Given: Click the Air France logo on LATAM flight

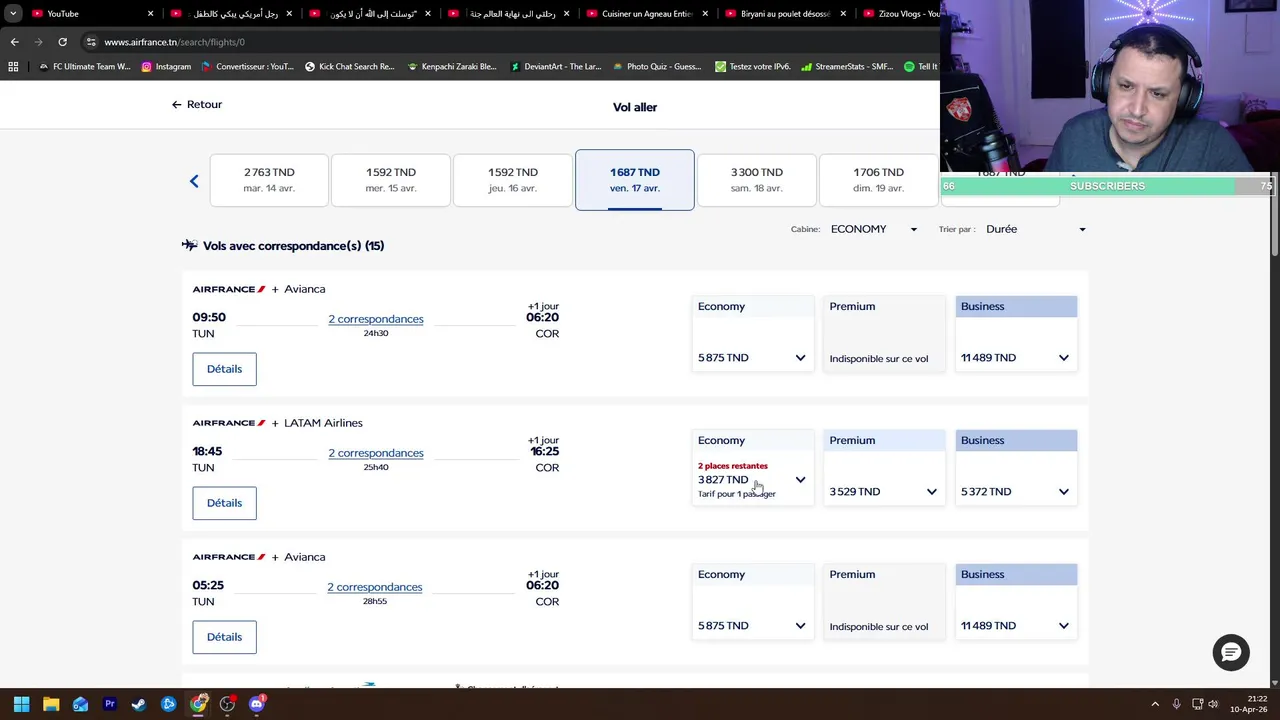Looking at the screenshot, I should pos(229,423).
